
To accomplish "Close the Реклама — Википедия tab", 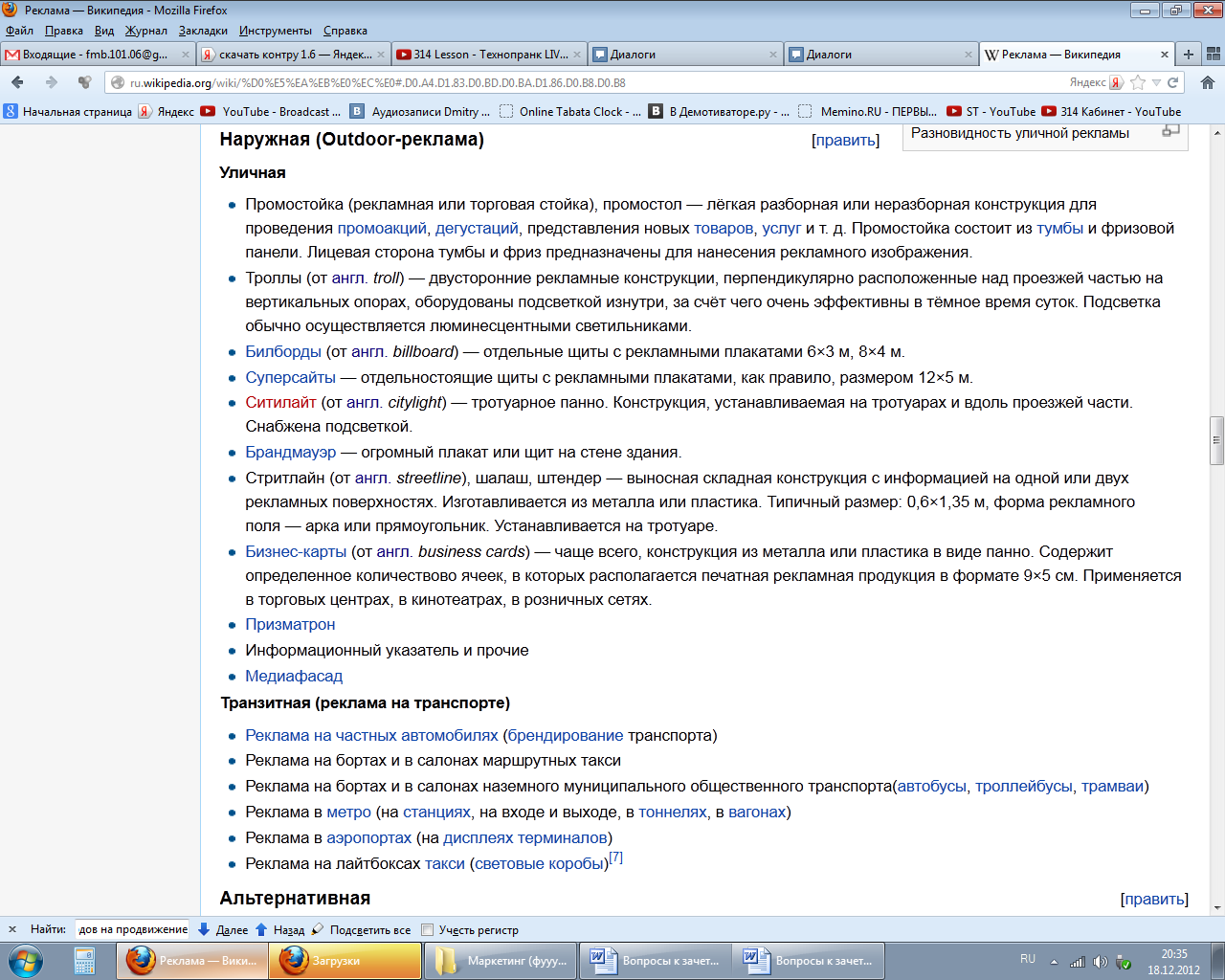I will pyautogui.click(x=1164, y=55).
